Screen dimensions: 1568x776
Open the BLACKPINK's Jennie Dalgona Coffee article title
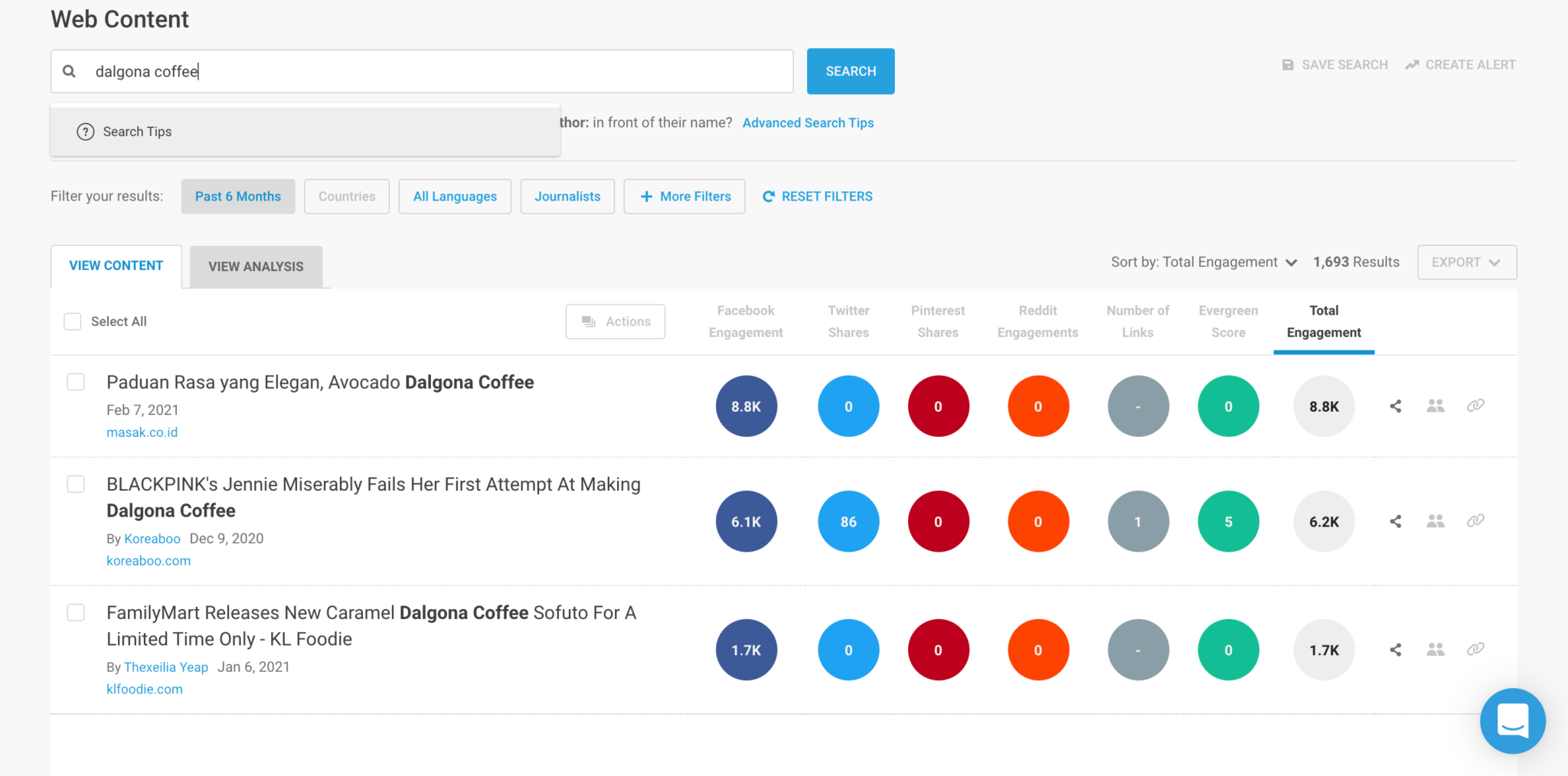[374, 497]
